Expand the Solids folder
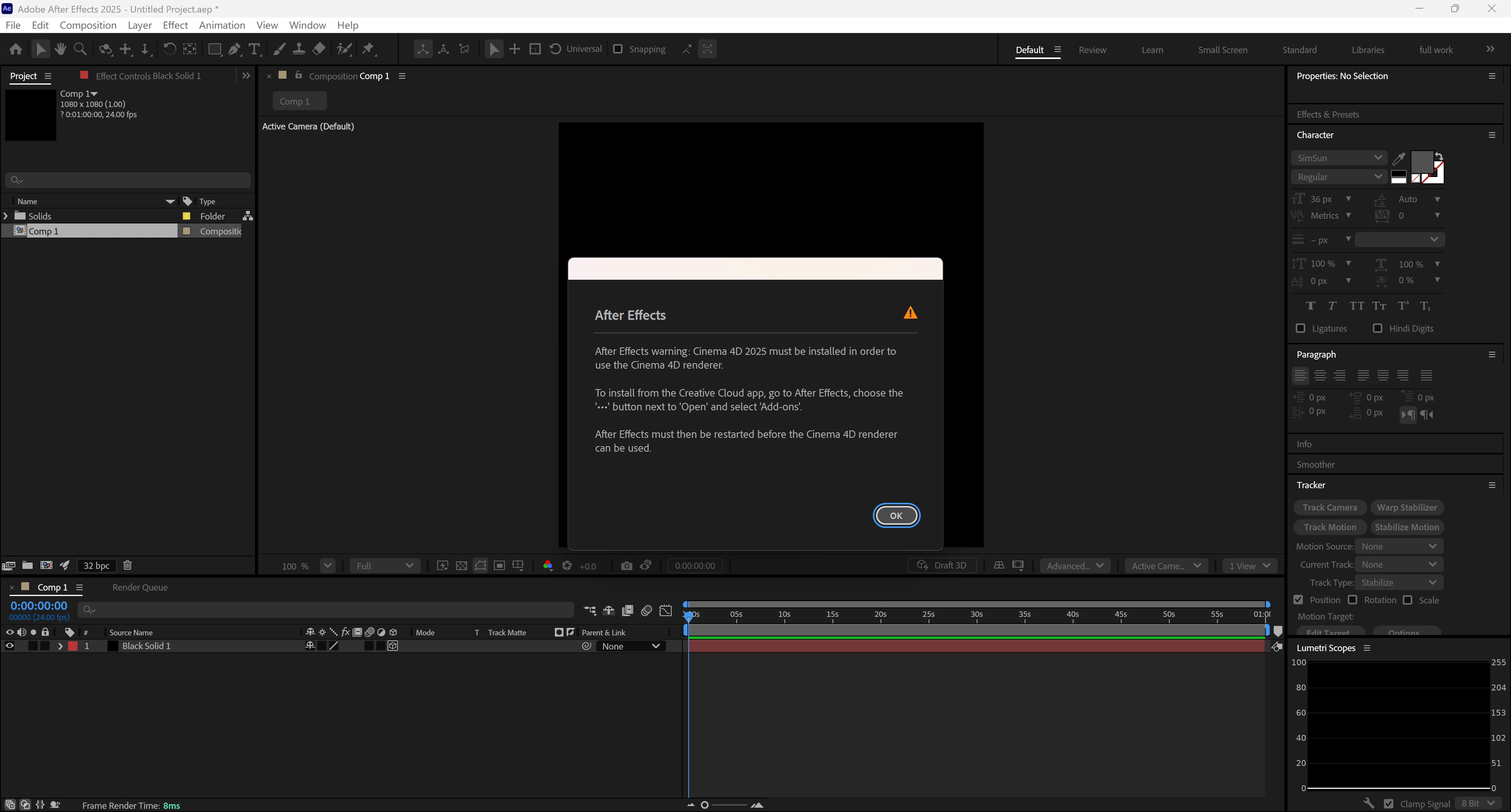1511x812 pixels. pyautogui.click(x=6, y=216)
